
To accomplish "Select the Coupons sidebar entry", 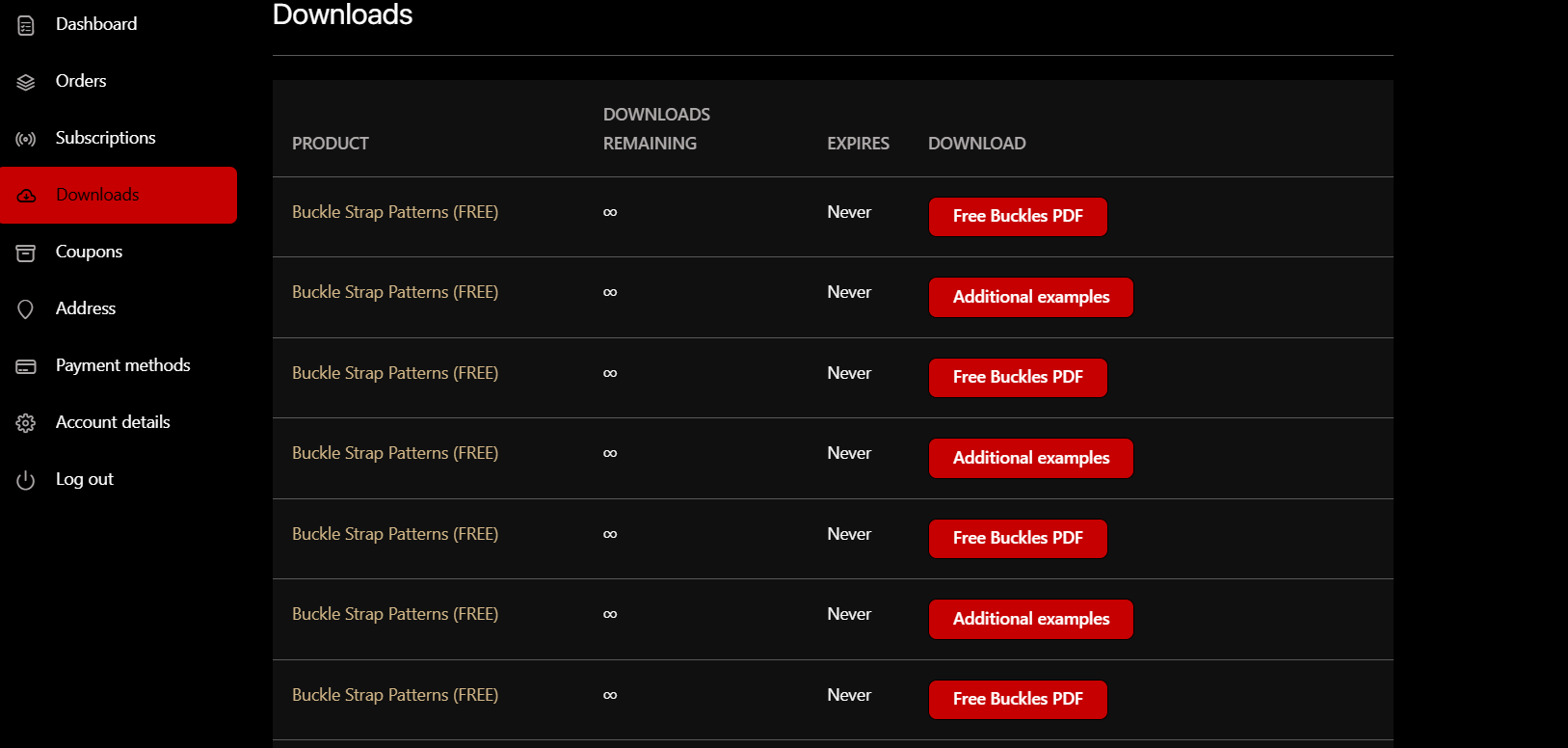I will pyautogui.click(x=89, y=252).
